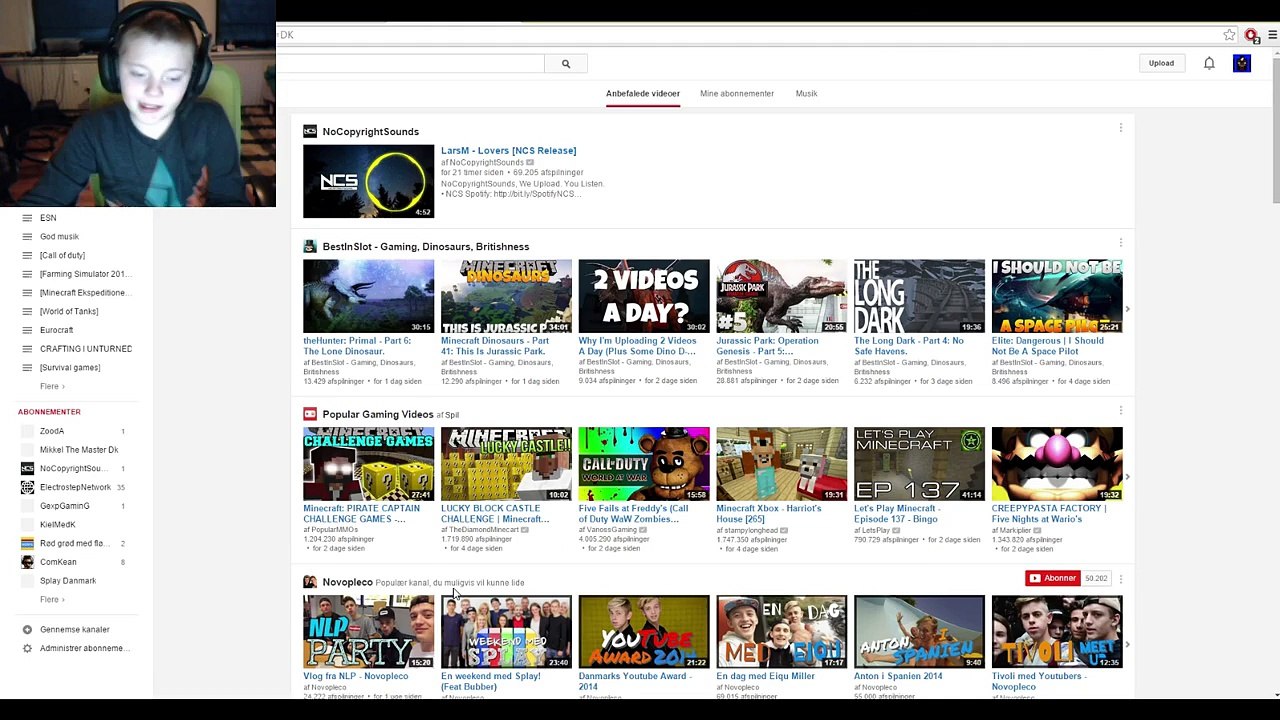Open Pirate Captain Challenge Games thumbnail
This screenshot has height=720, width=1280.
coord(369,464)
